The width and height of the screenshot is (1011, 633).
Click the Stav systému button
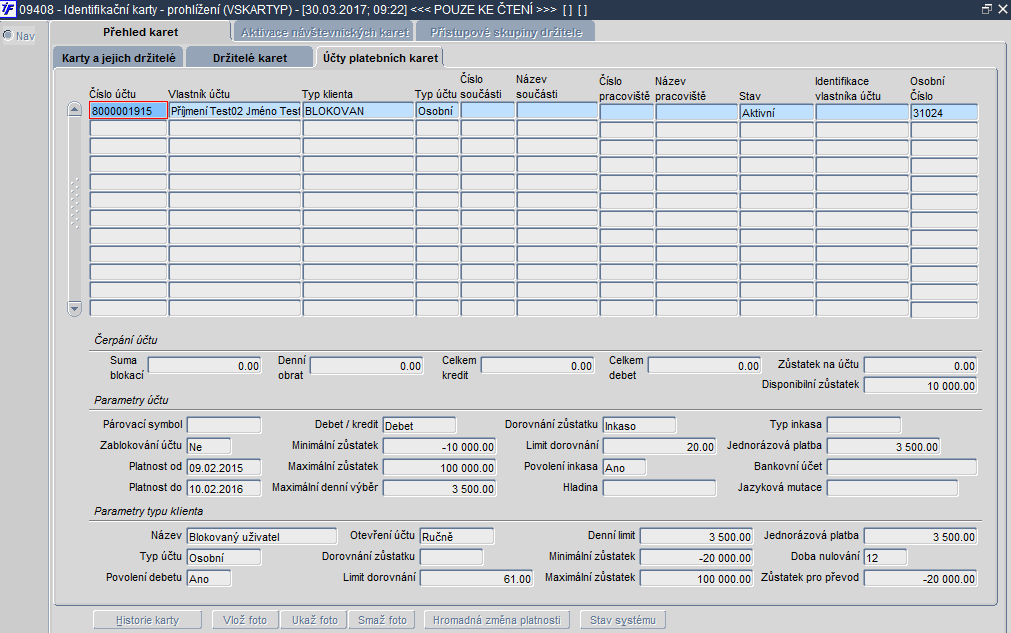(x=623, y=620)
